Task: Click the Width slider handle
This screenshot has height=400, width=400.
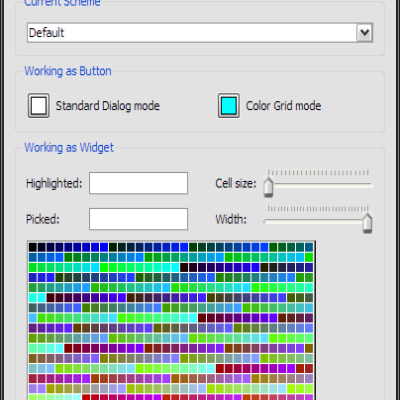Action: (367, 223)
